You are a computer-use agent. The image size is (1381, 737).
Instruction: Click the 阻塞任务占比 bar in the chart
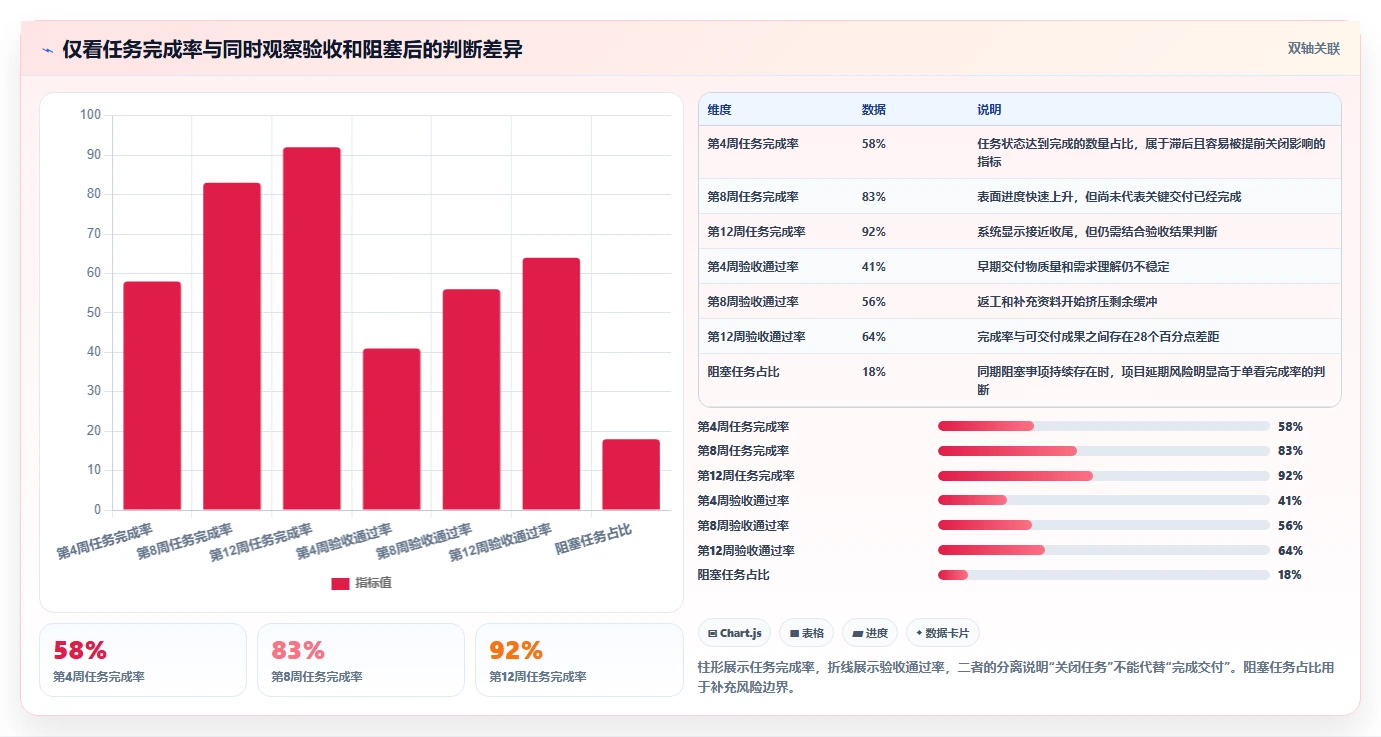point(631,475)
